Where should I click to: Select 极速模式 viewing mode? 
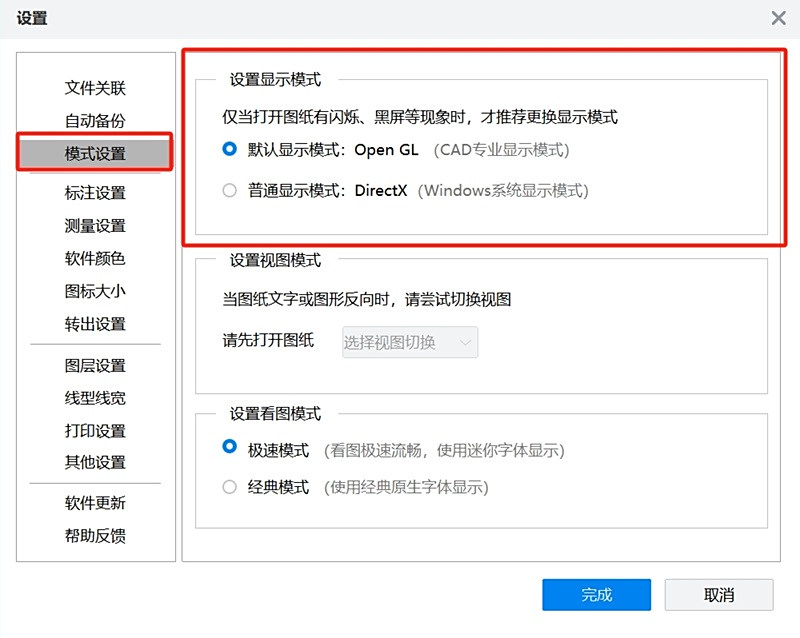(230, 447)
